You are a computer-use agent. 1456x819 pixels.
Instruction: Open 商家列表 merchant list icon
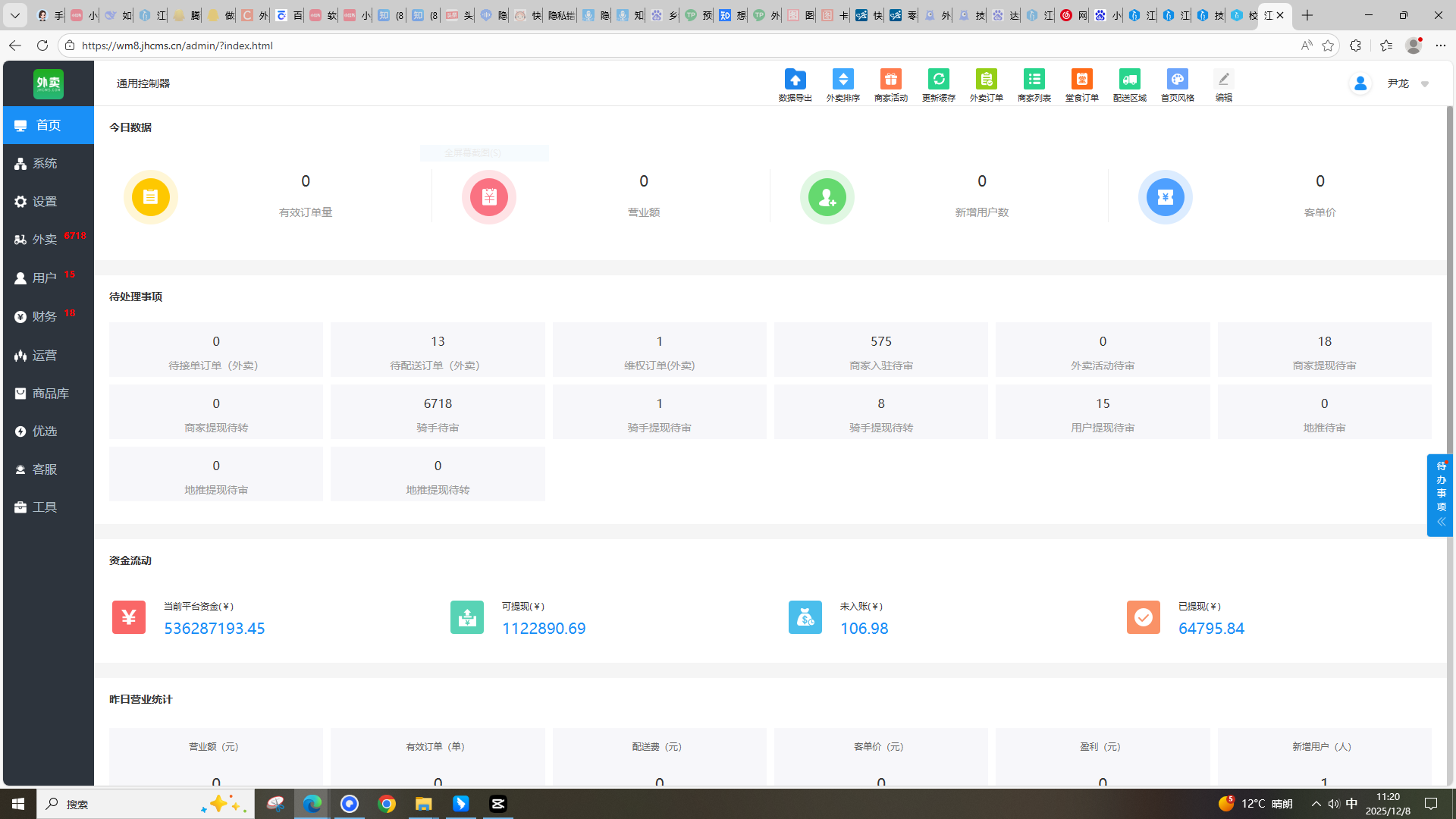[x=1034, y=80]
